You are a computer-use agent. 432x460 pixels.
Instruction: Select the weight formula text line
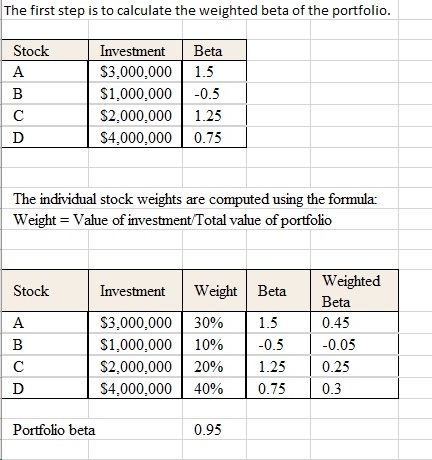(x=172, y=220)
